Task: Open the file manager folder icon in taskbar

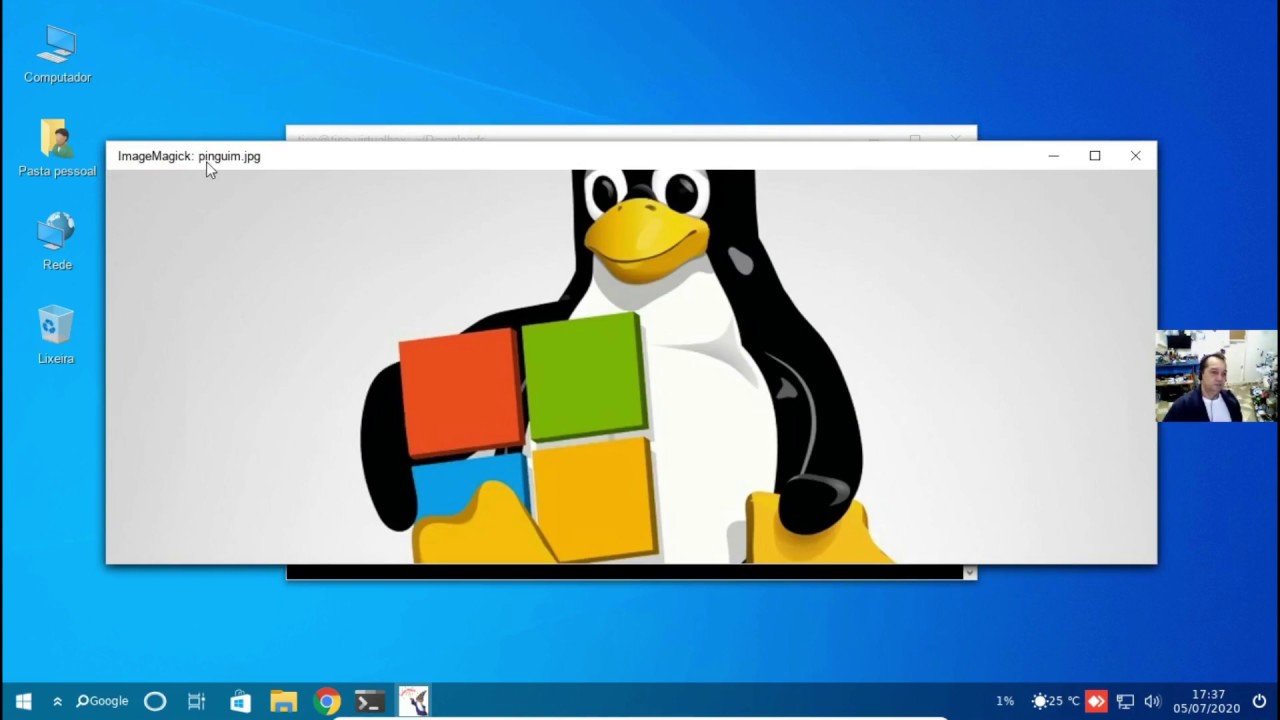Action: click(283, 701)
